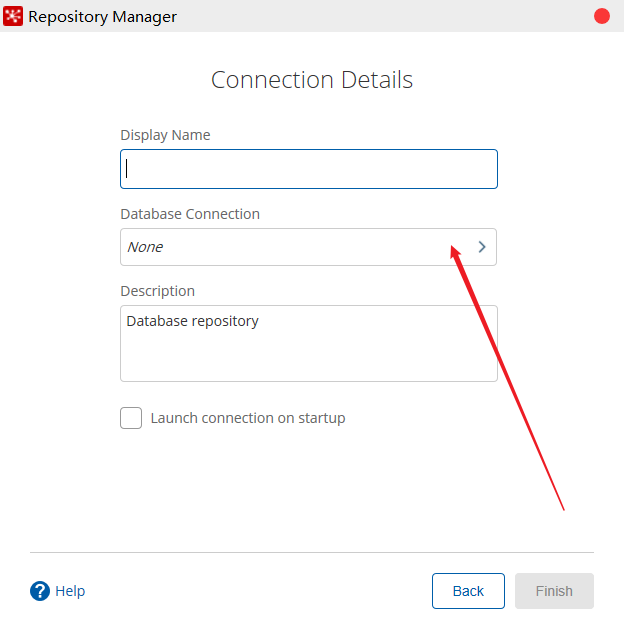Click the "Description" field label
The height and width of the screenshot is (627, 624).
(x=157, y=291)
